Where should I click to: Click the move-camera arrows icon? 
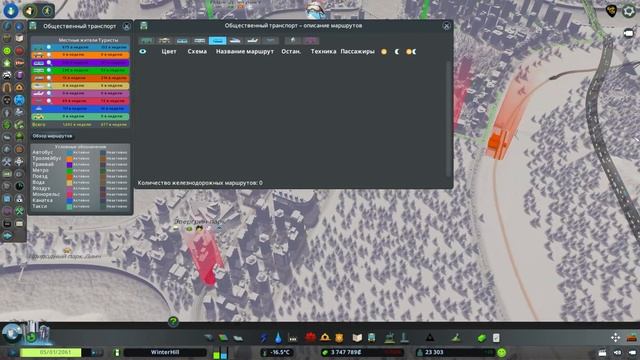click(616, 338)
